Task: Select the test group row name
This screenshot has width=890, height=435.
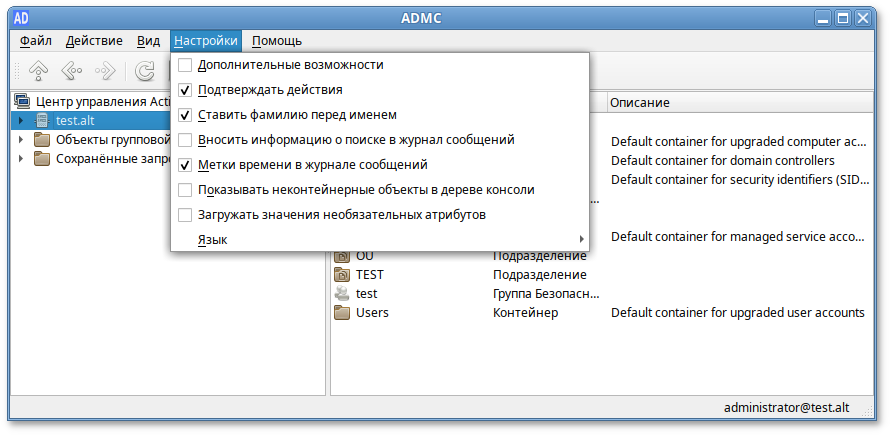Action: 367,294
